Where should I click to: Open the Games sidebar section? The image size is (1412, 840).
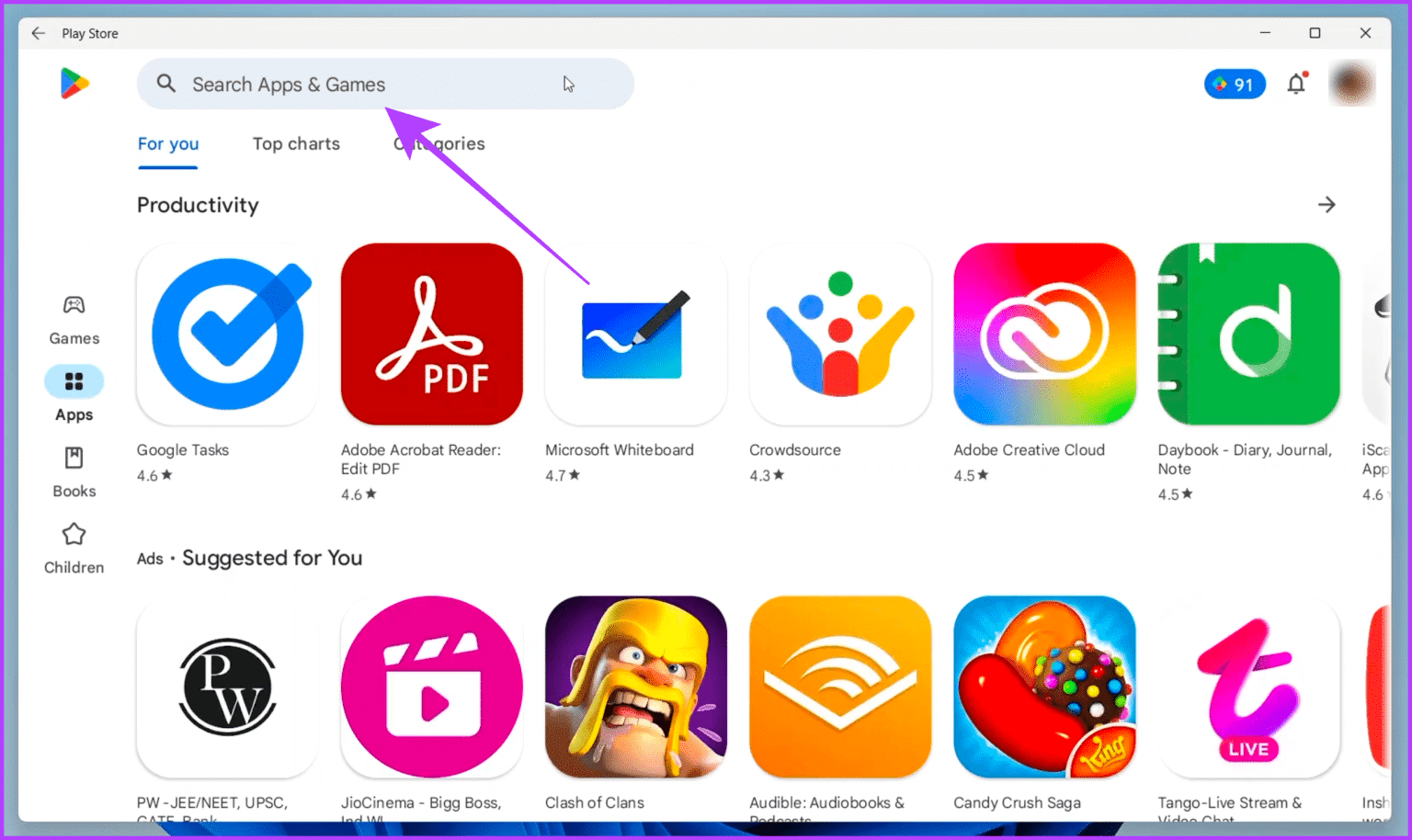point(74,320)
